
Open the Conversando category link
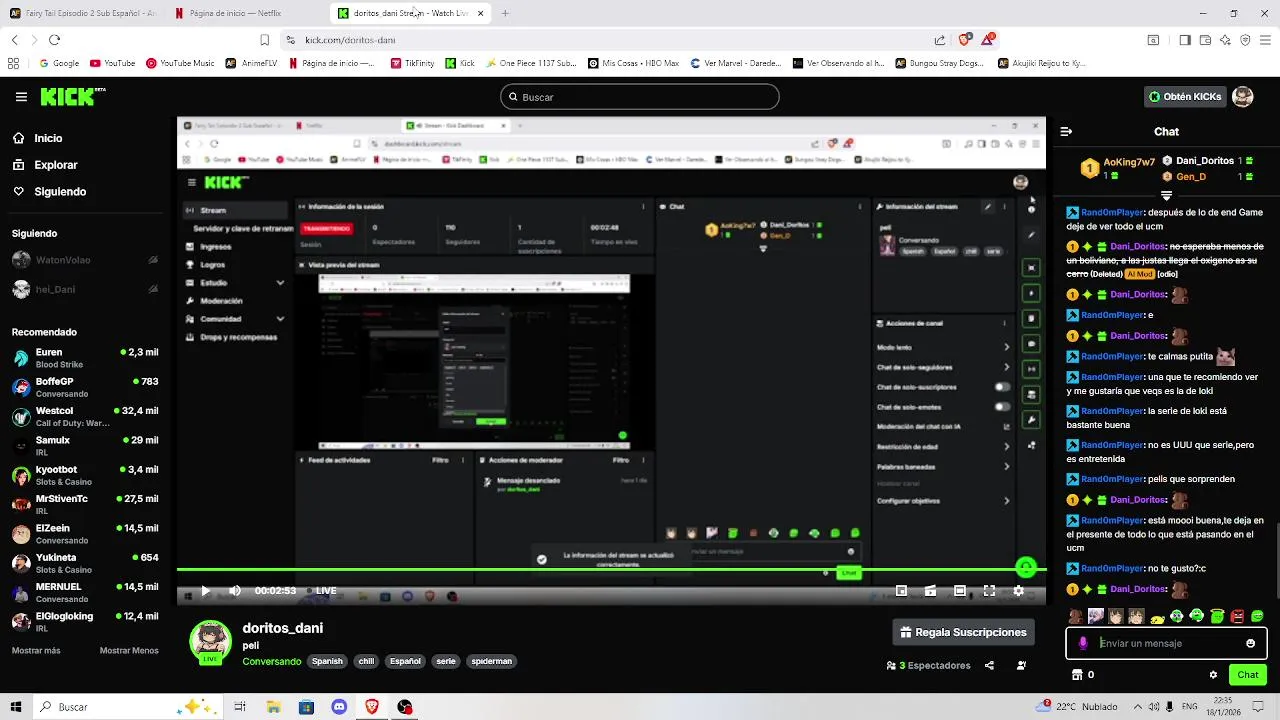(271, 661)
